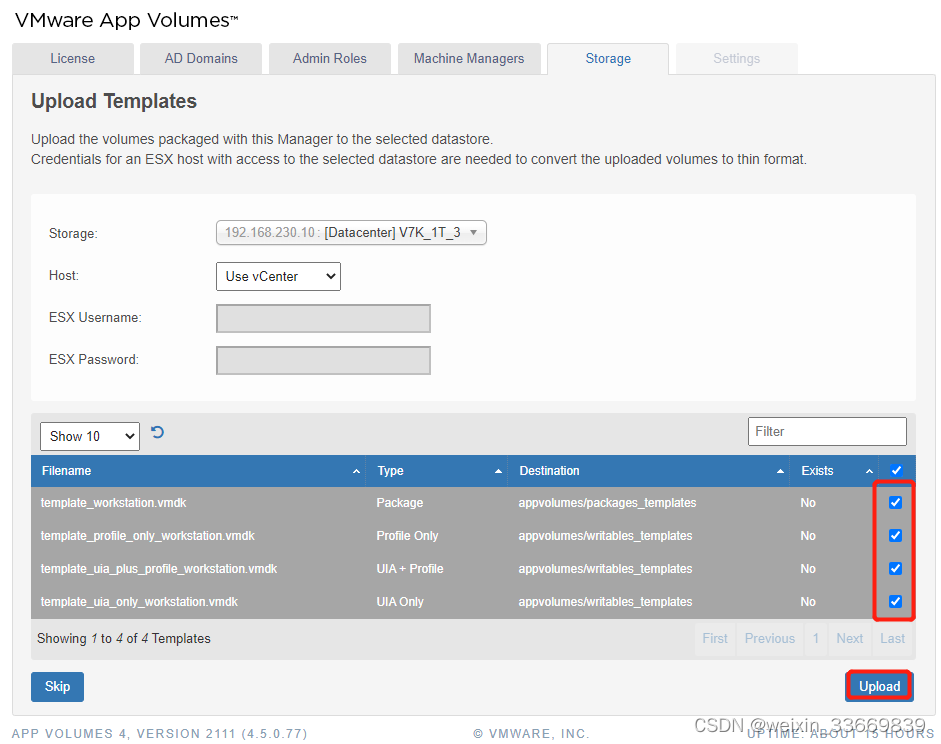Uncheck template_profile_only_workstation.vmdk checkbox
Viewport: 941px width, 744px height.
(895, 535)
